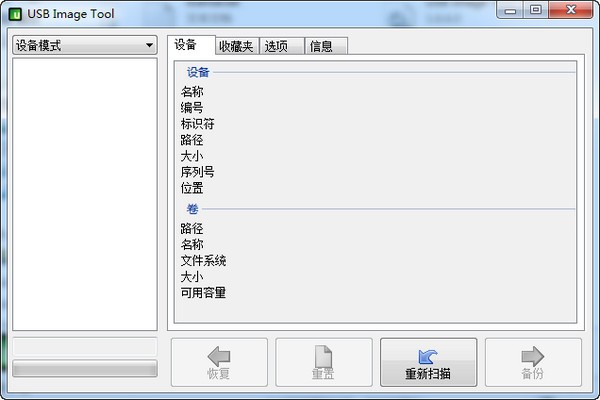
Task: Click the 文件系统 label
Action: pyautogui.click(x=203, y=261)
